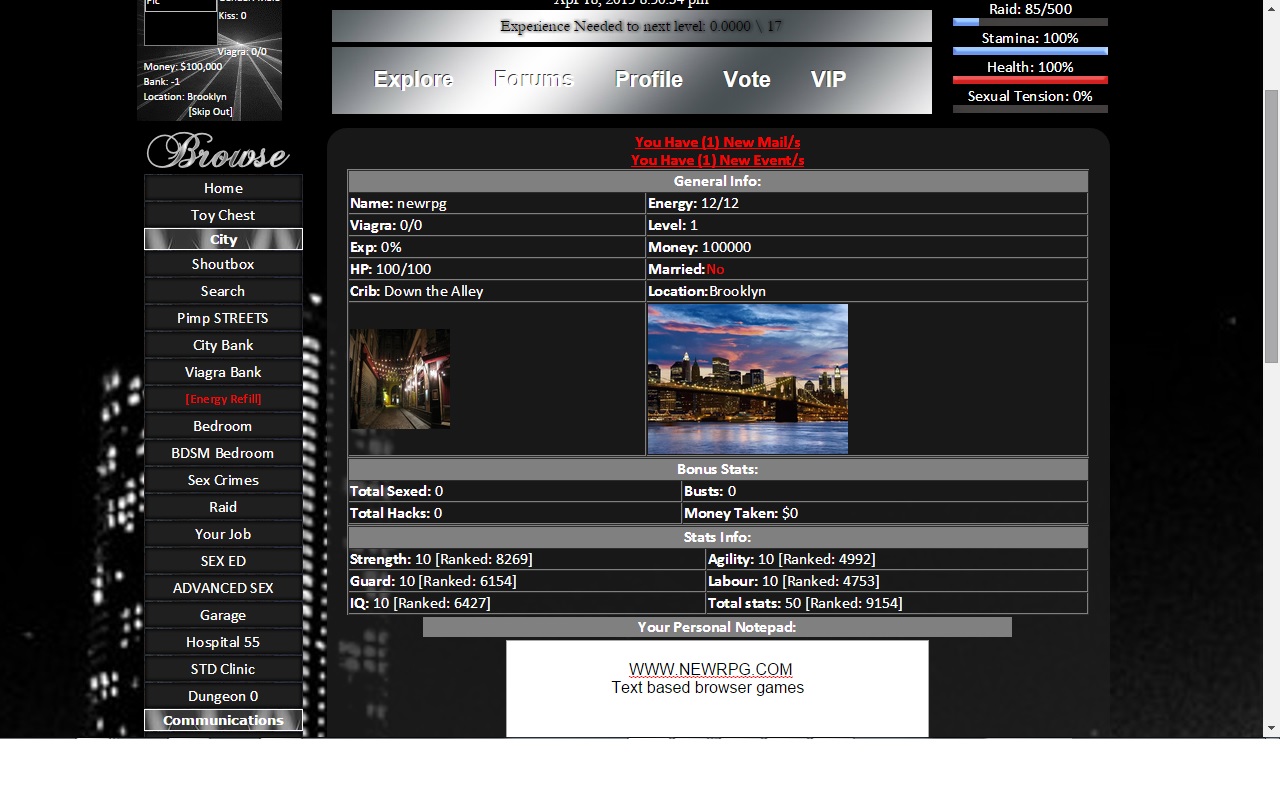
Task: Click the WWW.NEWRPG.COM text in notepad
Action: click(x=710, y=669)
